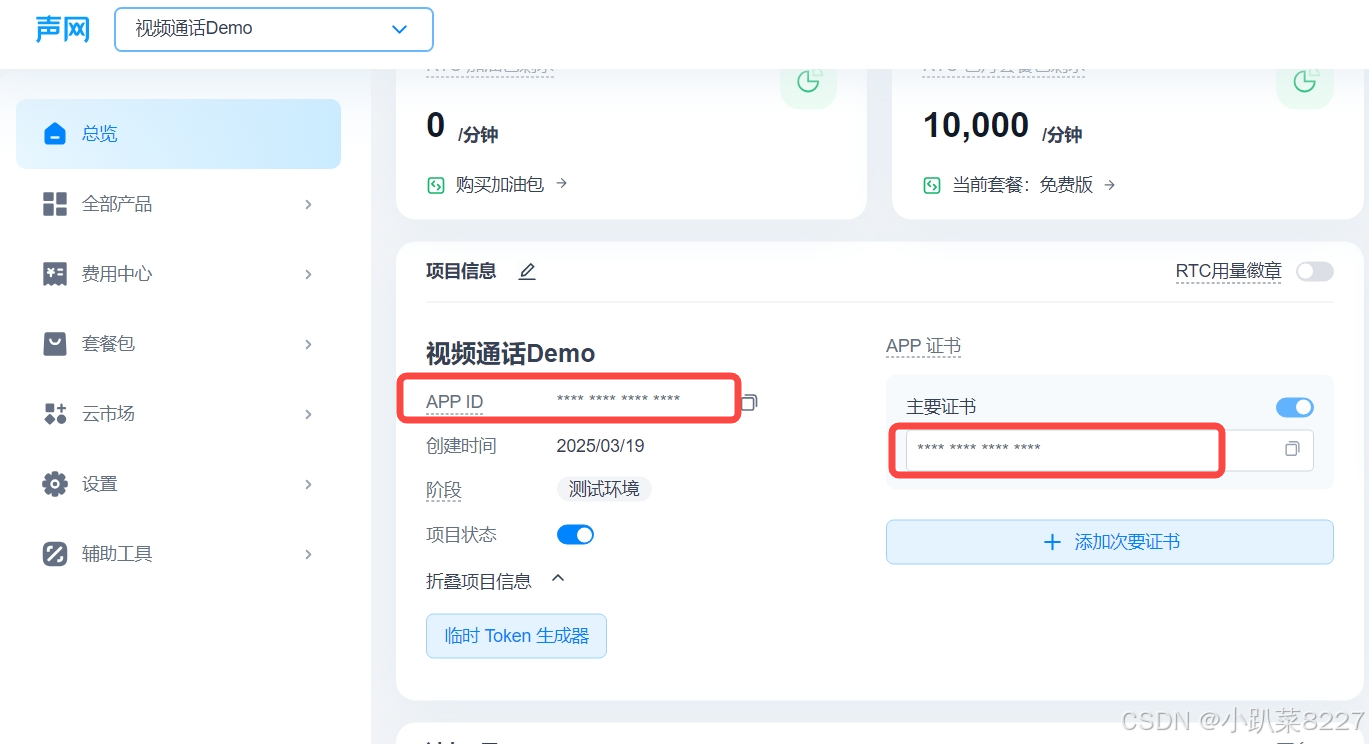This screenshot has width=1369, height=744.
Task: Click arrow next to 免费版
Action: click(1109, 184)
